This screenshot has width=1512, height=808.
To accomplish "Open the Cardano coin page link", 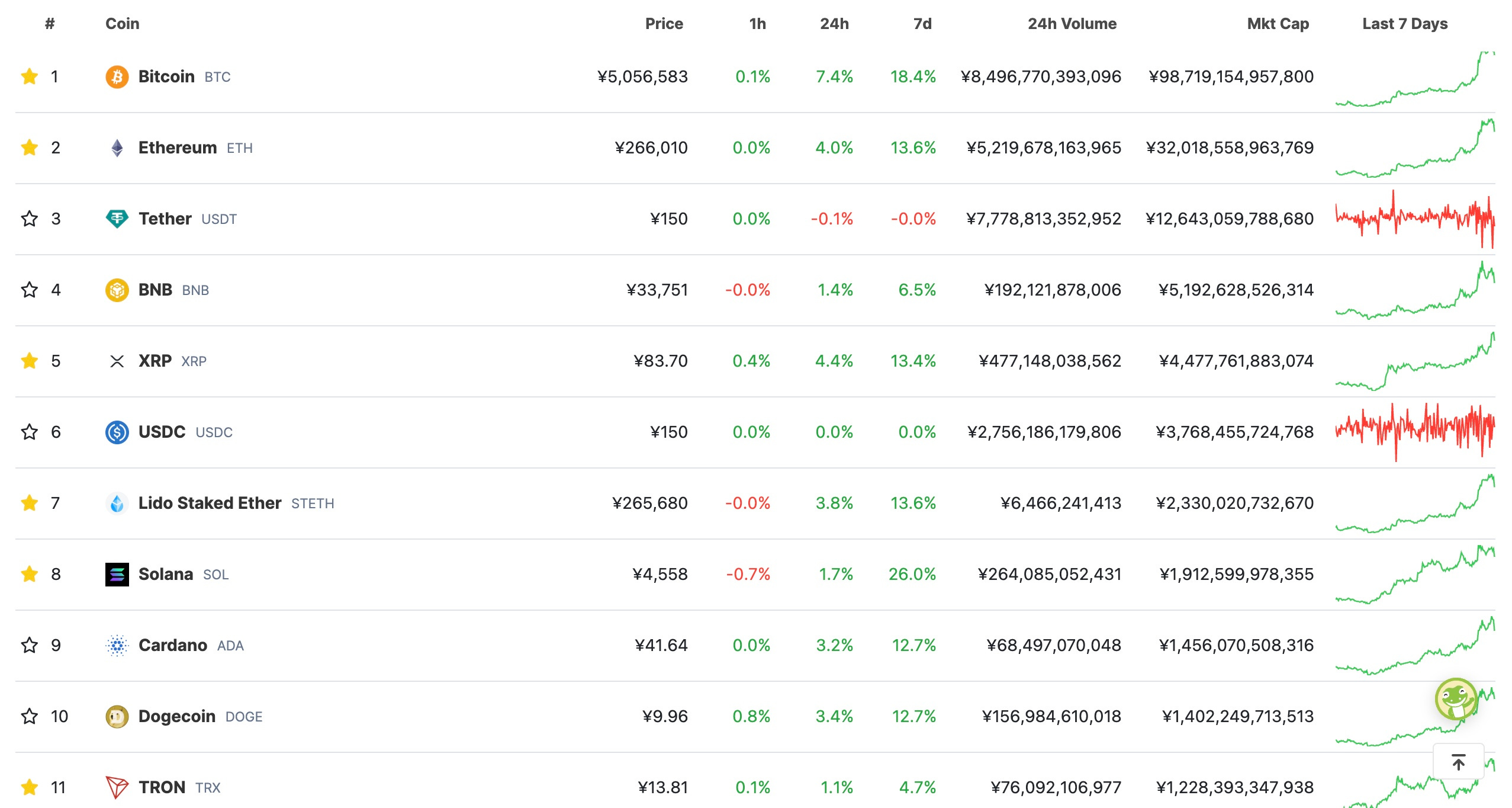I will 173,645.
